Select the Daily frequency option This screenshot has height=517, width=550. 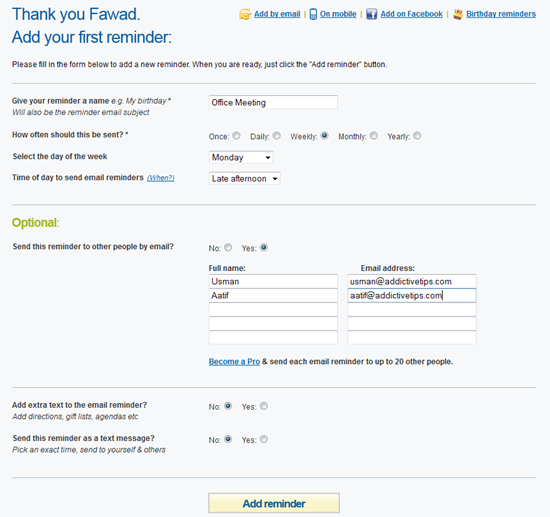[x=277, y=135]
